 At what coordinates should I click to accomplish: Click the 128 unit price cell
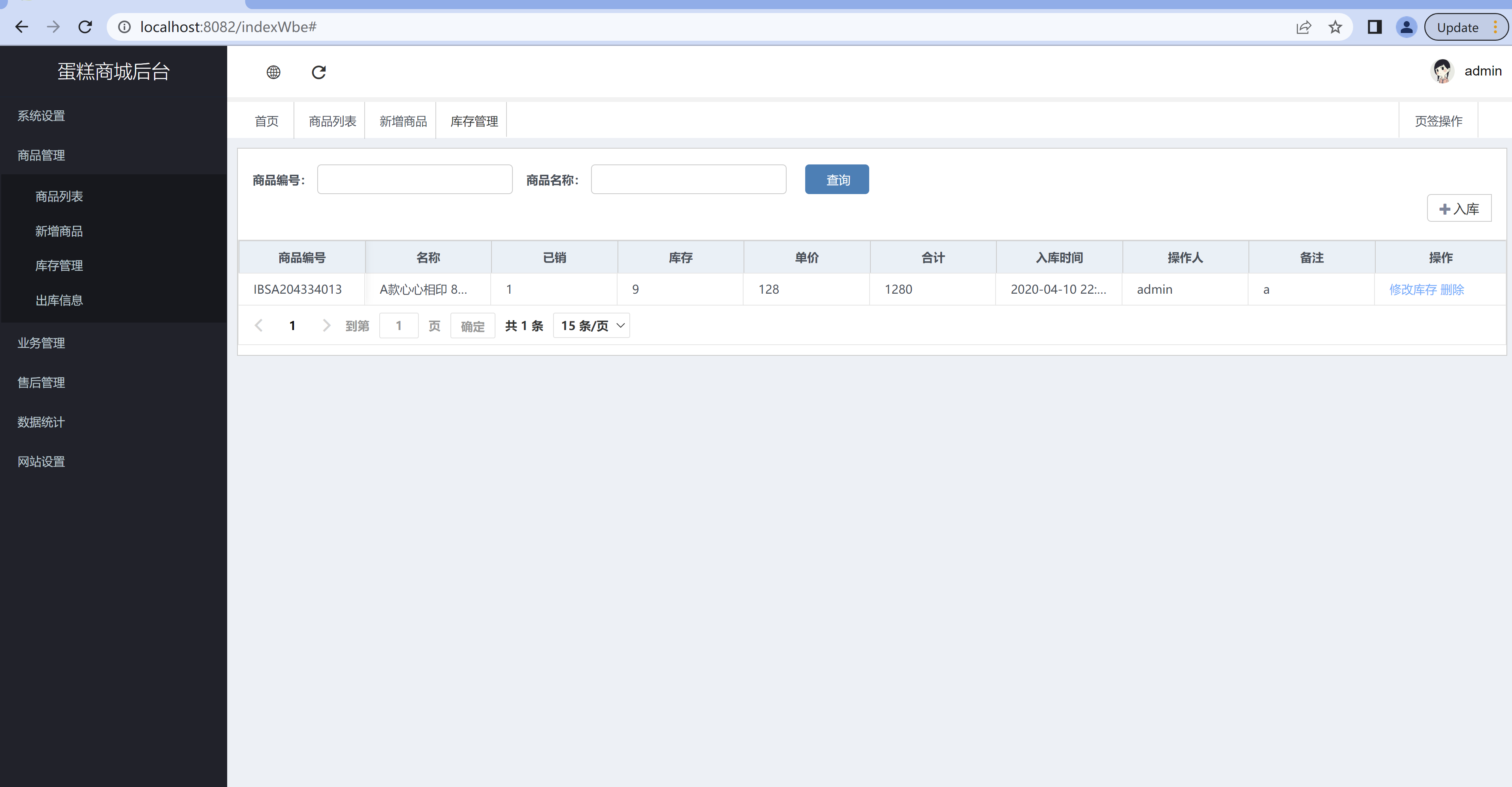(806, 290)
